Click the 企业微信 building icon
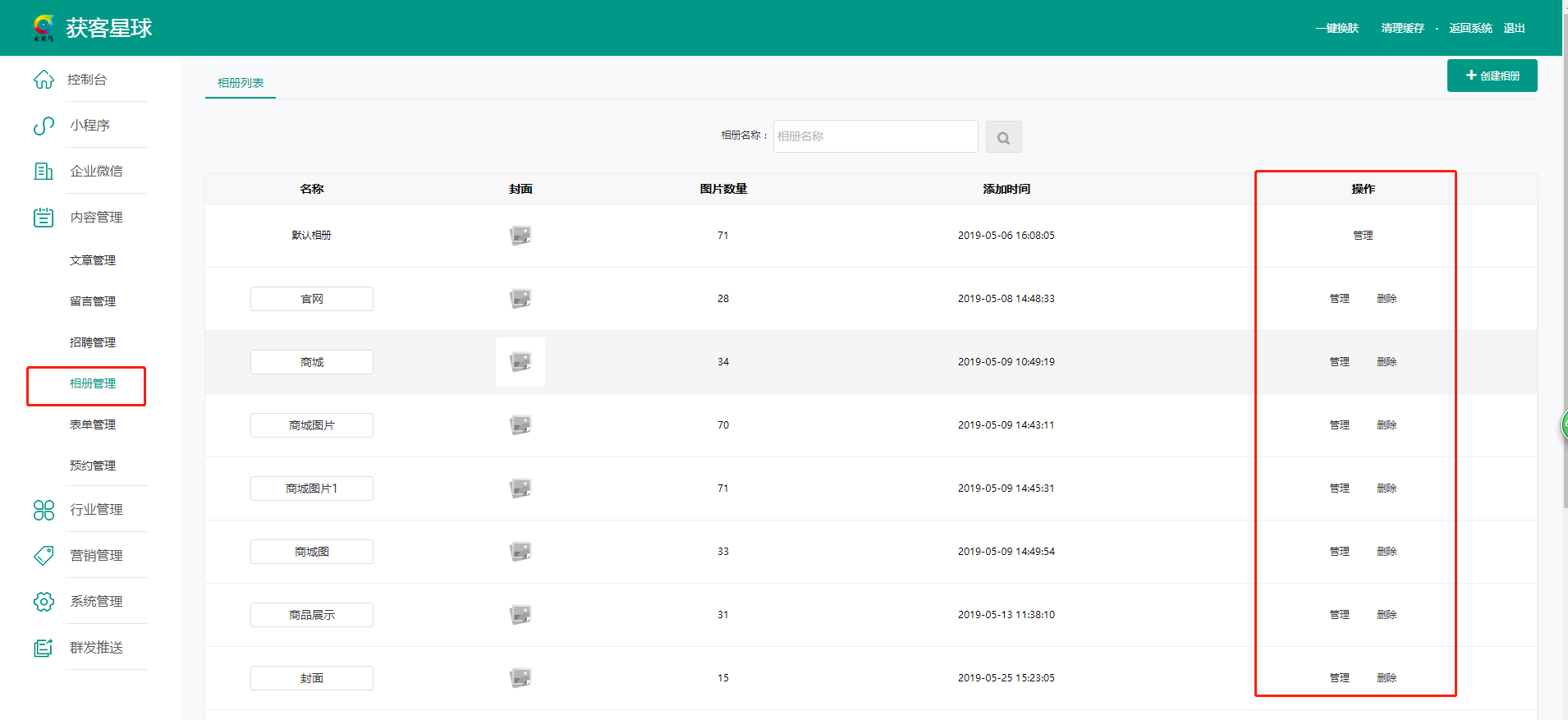This screenshot has height=720, width=1568. click(44, 172)
